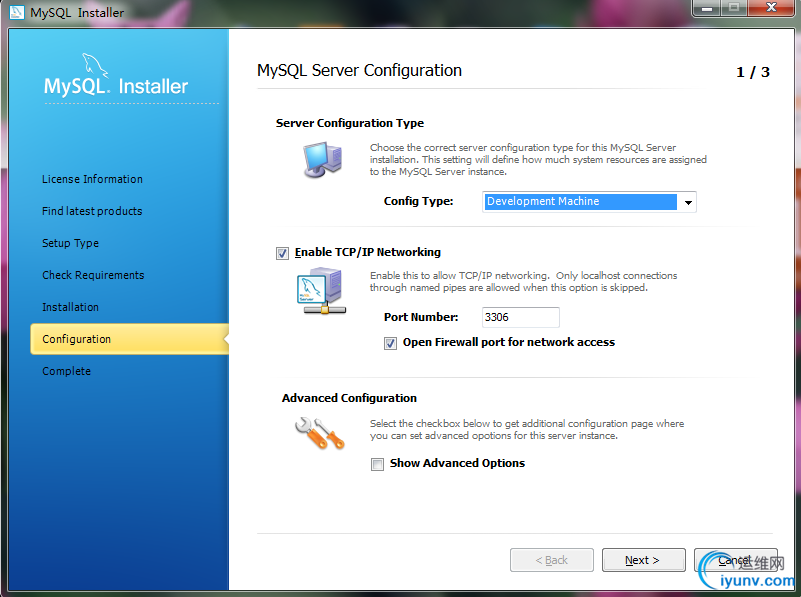Screen dimensions: 801x597
Task: Click the Maximize button in title bar
Action: pyautogui.click(x=734, y=8)
